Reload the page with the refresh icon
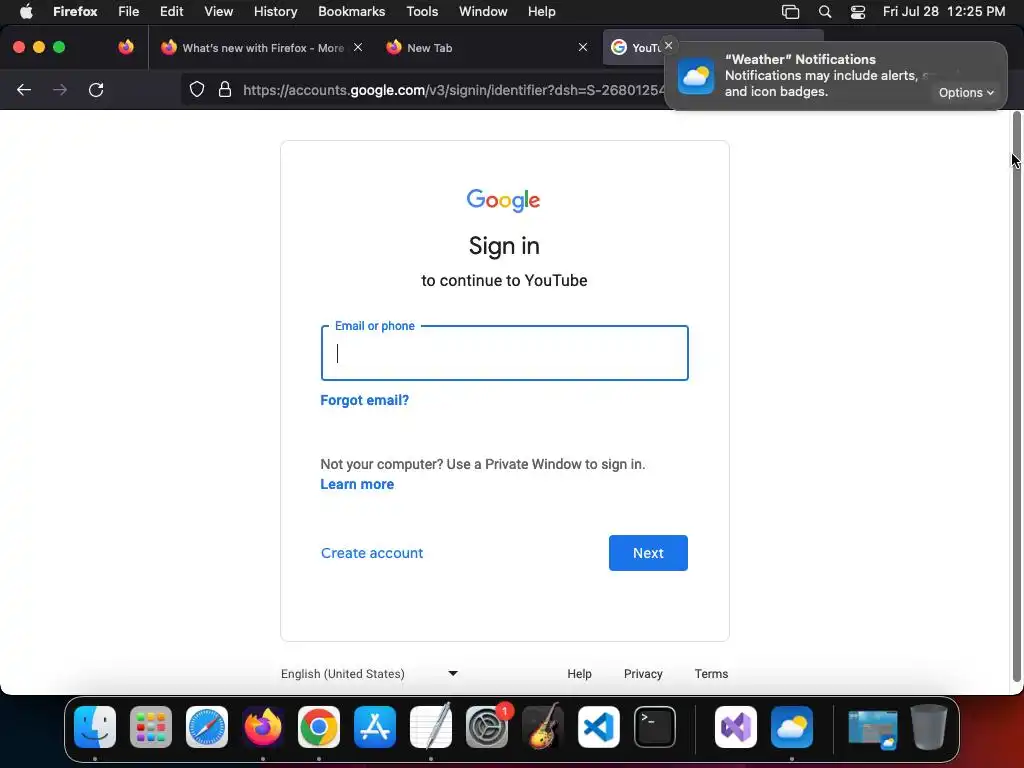 pyautogui.click(x=96, y=90)
